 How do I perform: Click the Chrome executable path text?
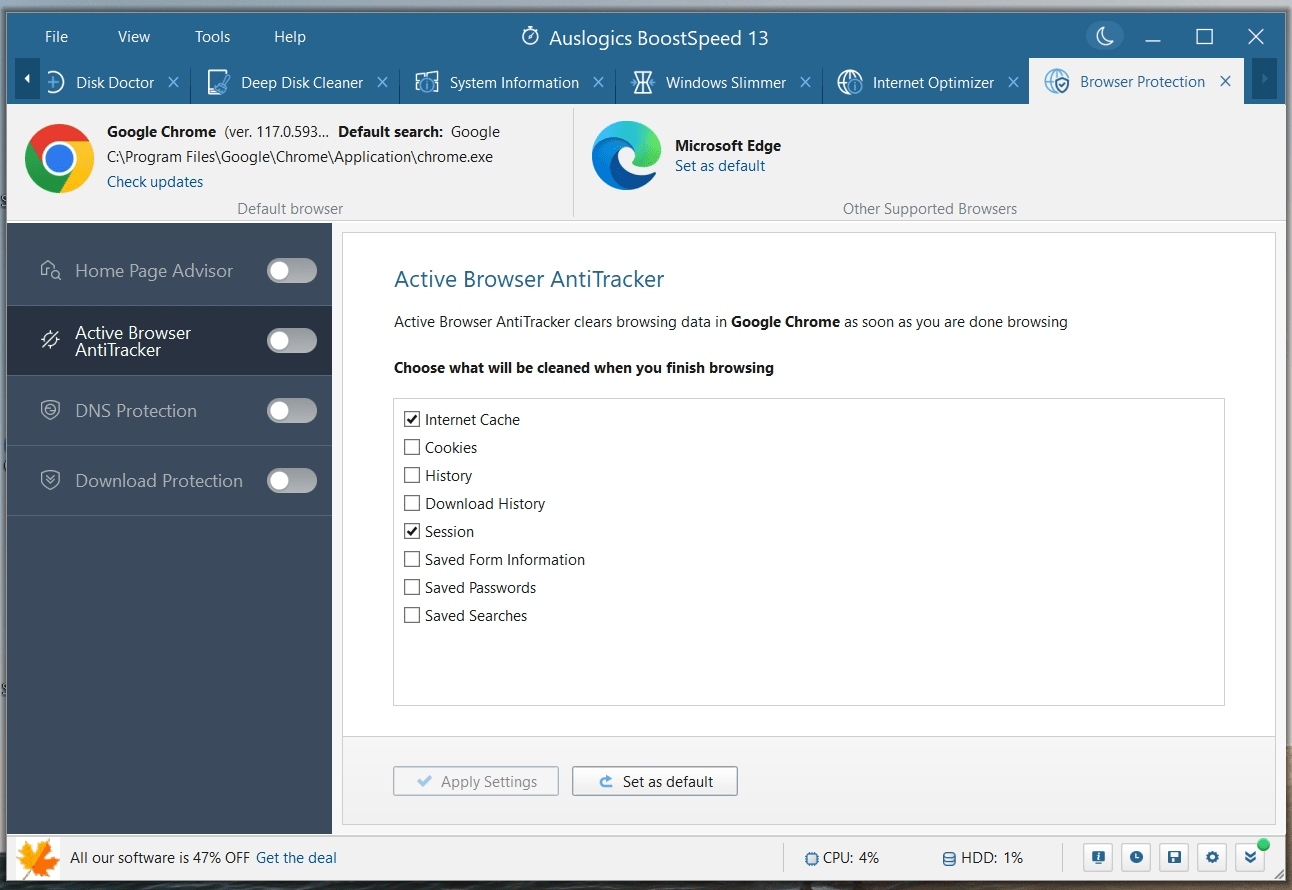pyautogui.click(x=300, y=157)
